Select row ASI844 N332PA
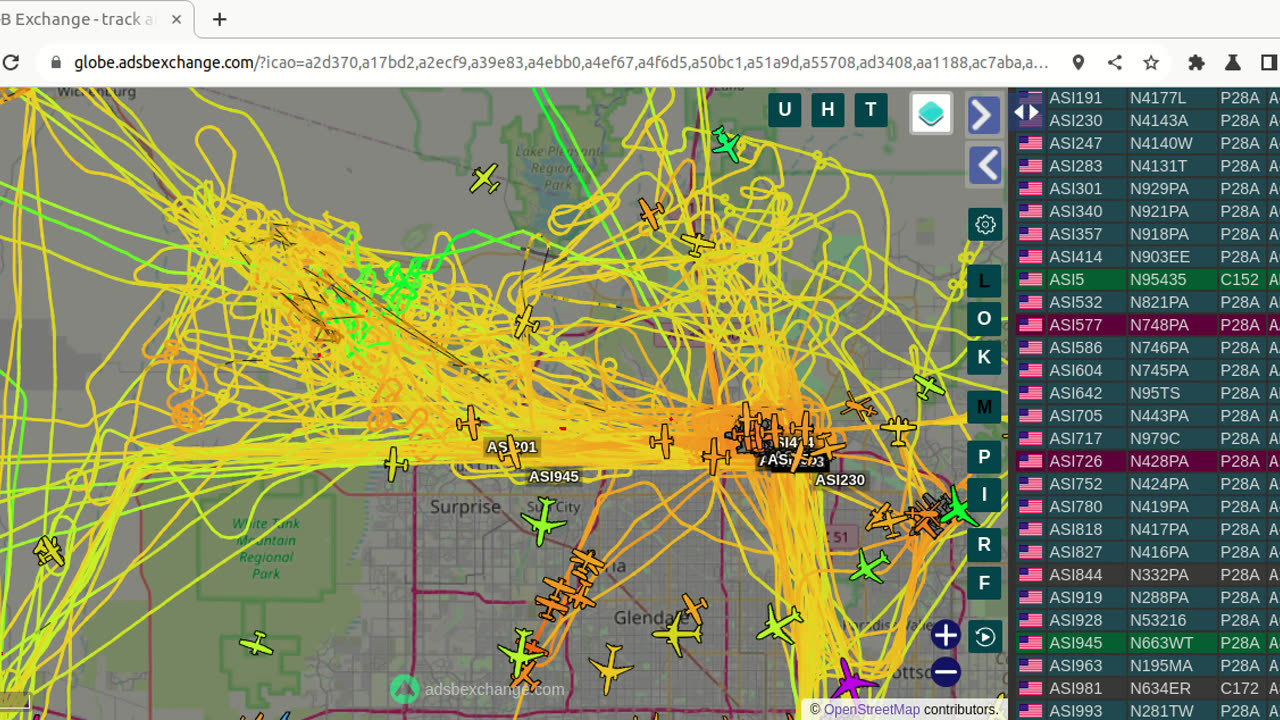Image resolution: width=1280 pixels, height=720 pixels. pyautogui.click(x=1148, y=575)
